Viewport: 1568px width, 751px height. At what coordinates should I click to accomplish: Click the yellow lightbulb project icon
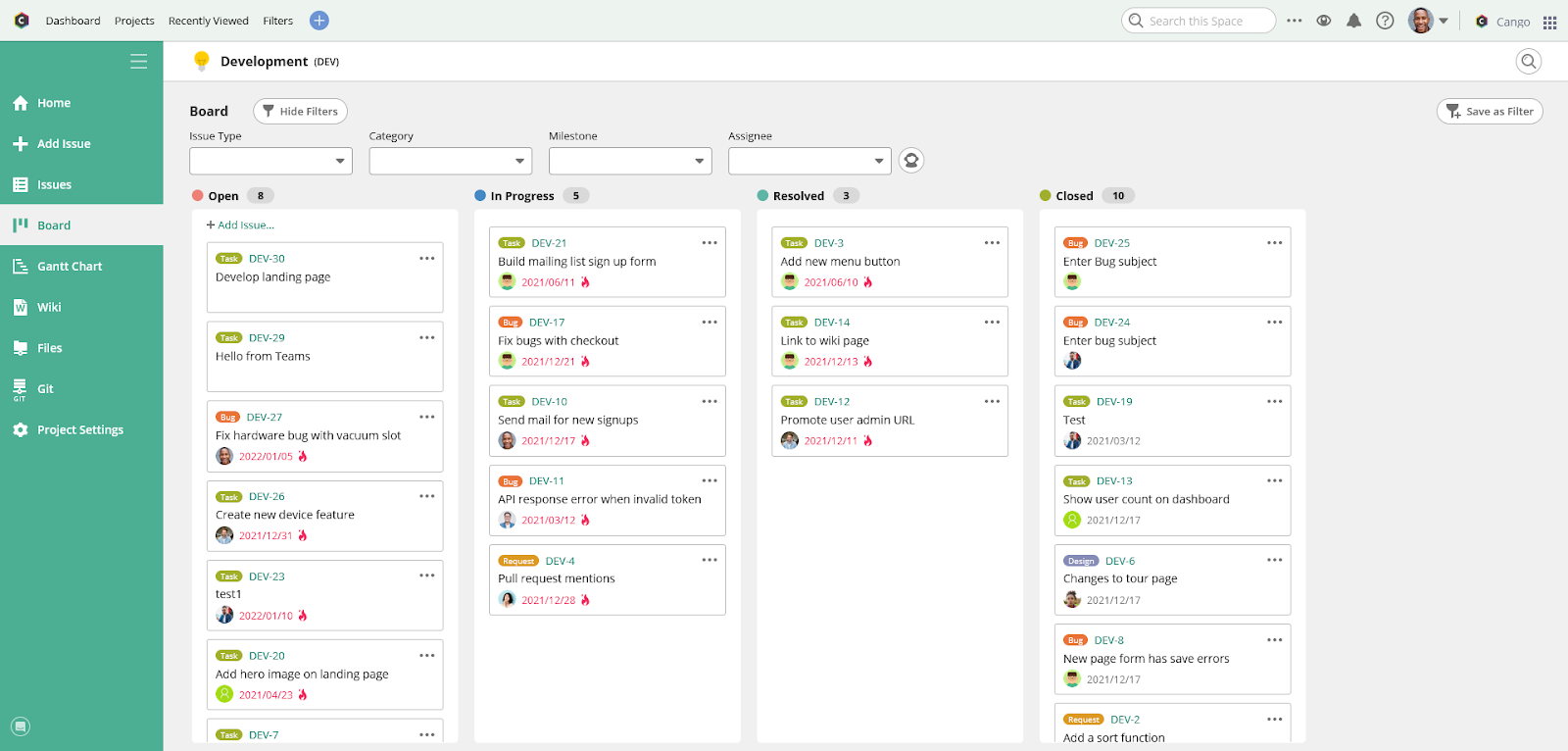tap(202, 61)
